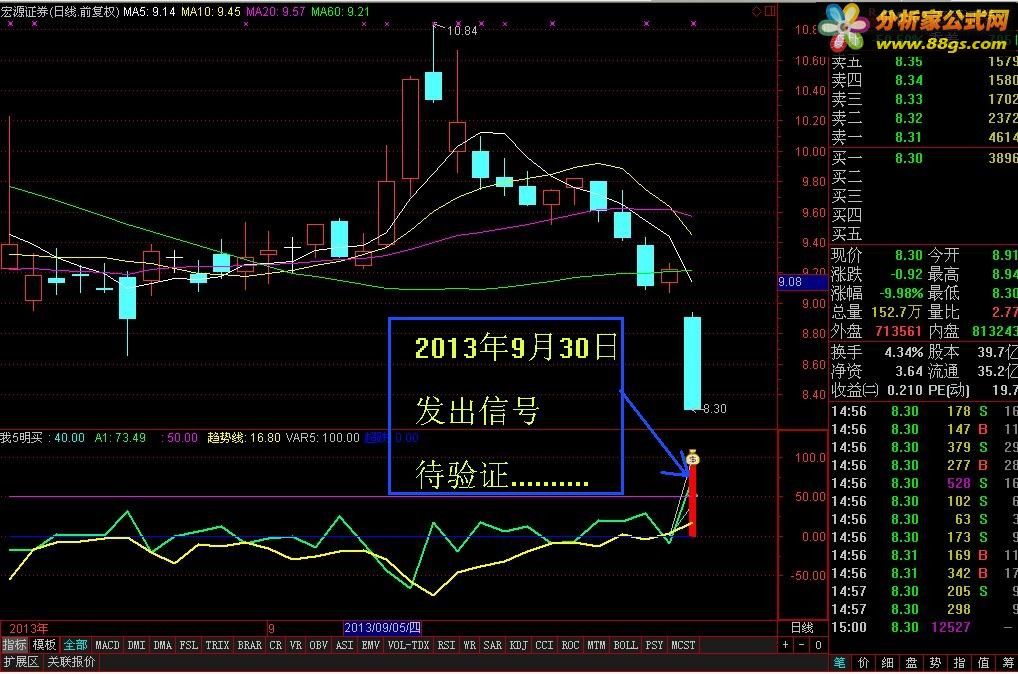Switch indicator to RSI
The width and height of the screenshot is (1018, 674).
tap(446, 645)
